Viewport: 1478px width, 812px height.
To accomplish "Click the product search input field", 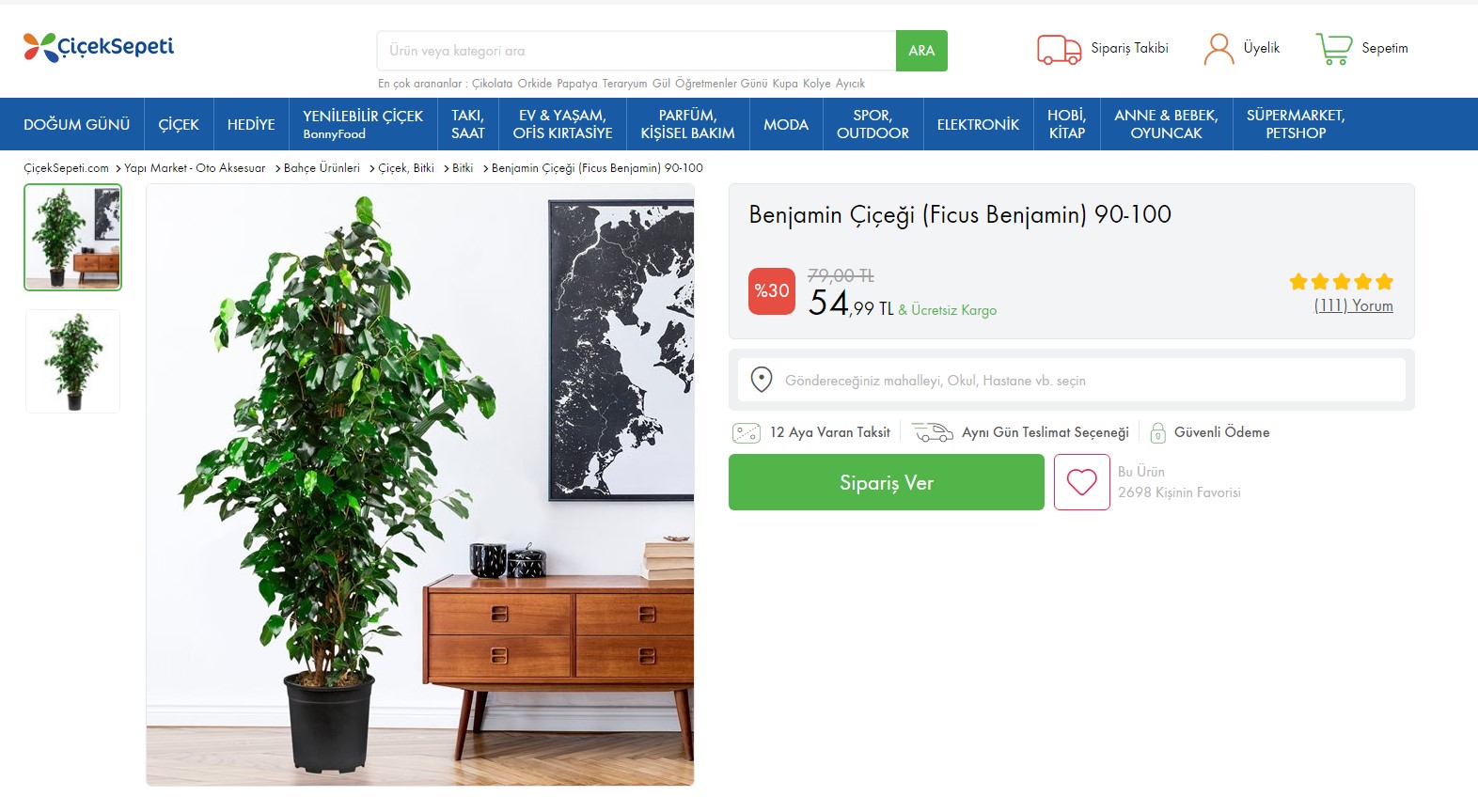I will [x=637, y=51].
